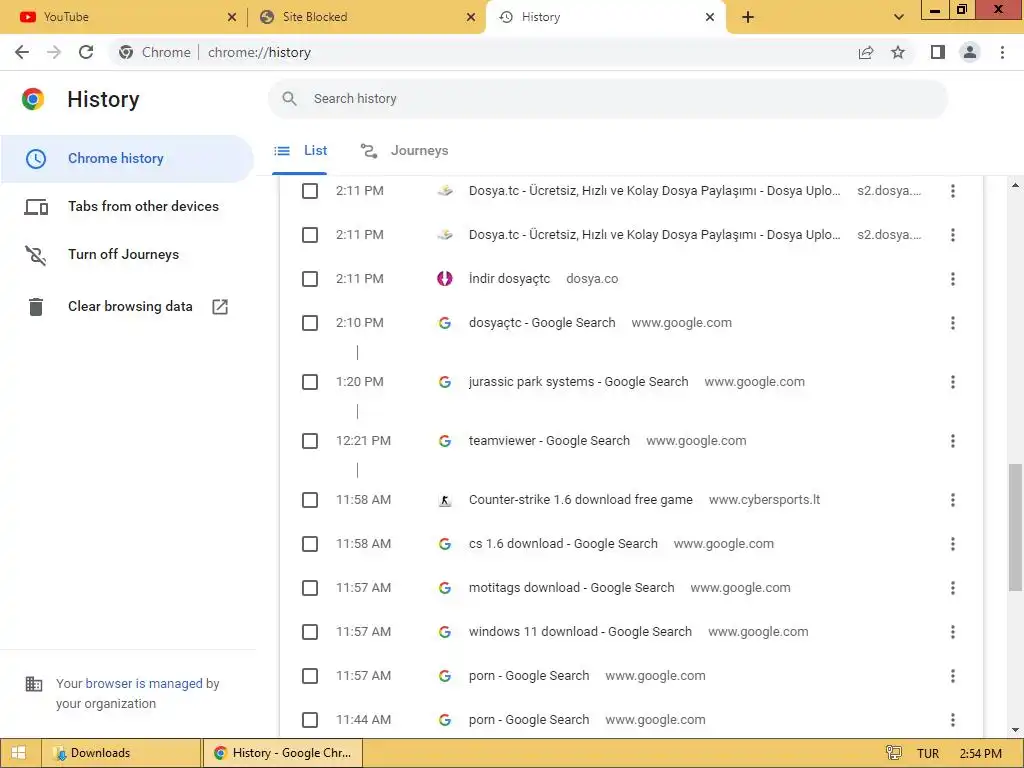Click the system tray network icon
Viewport: 1024px width, 768px height.
893,753
